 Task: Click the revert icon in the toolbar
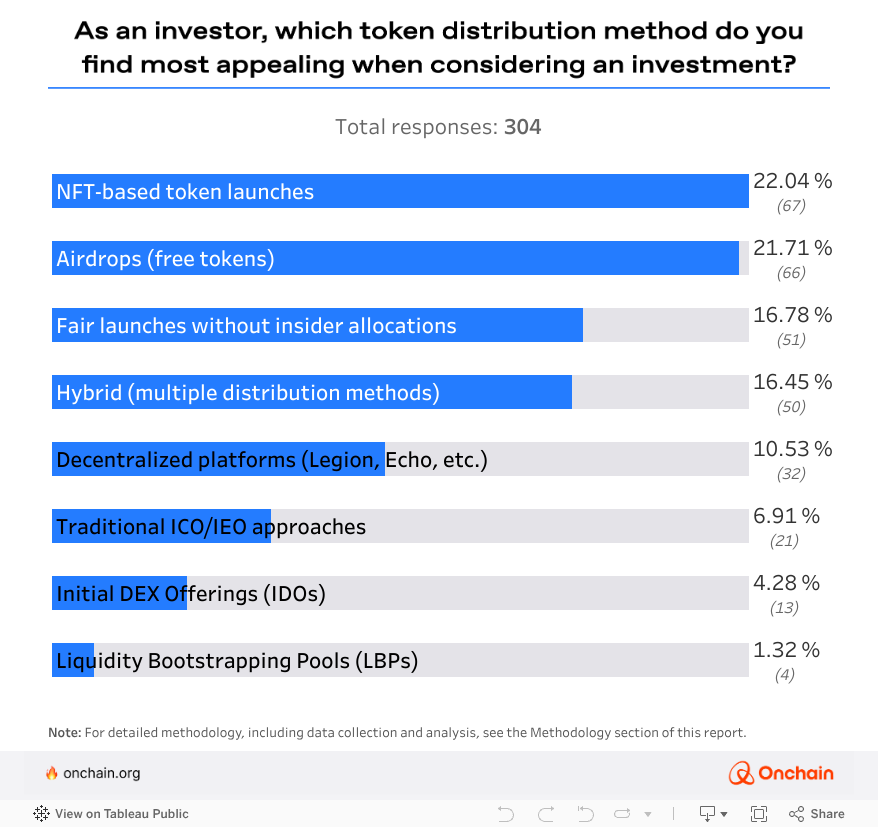coord(586,814)
